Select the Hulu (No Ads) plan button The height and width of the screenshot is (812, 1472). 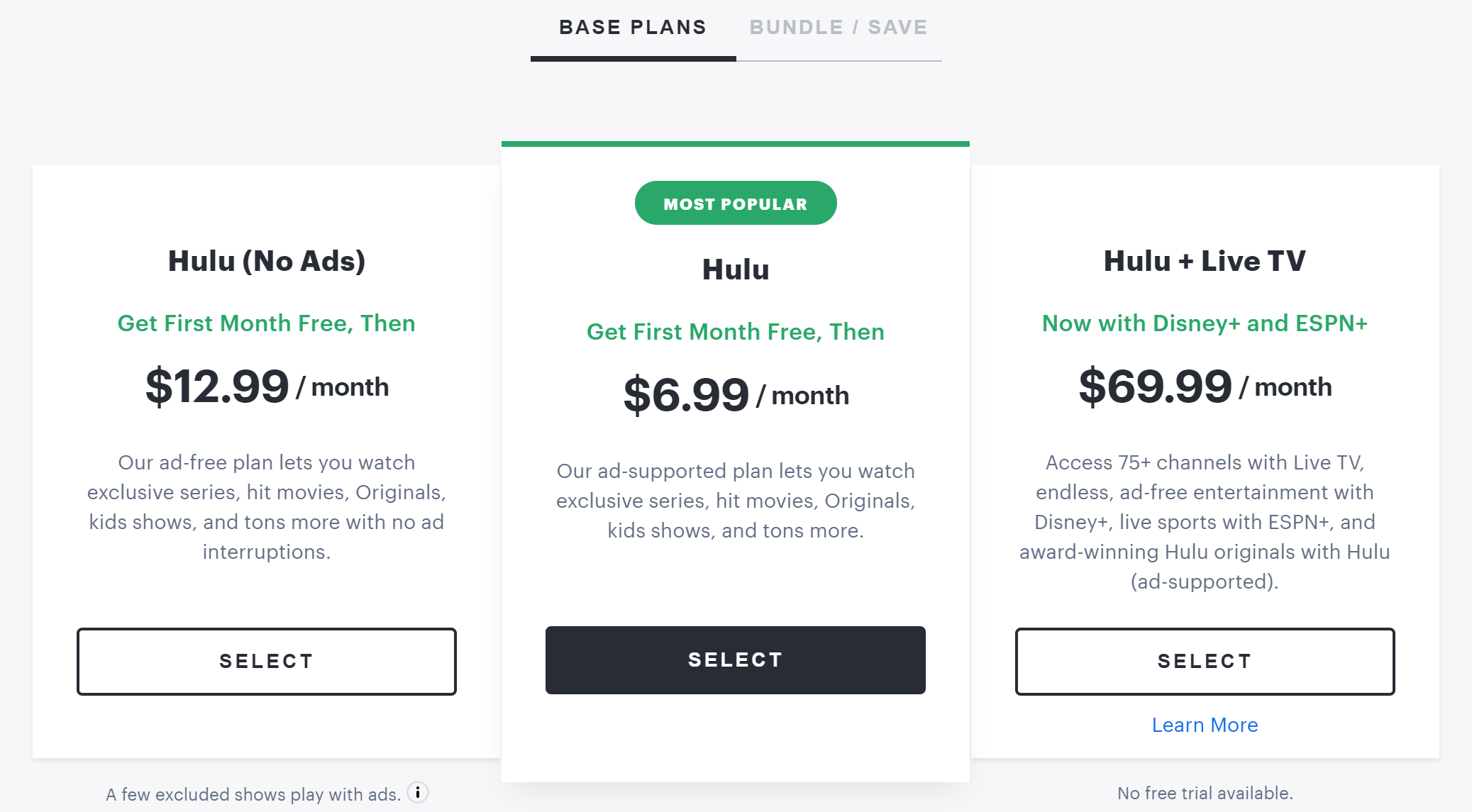(x=267, y=661)
